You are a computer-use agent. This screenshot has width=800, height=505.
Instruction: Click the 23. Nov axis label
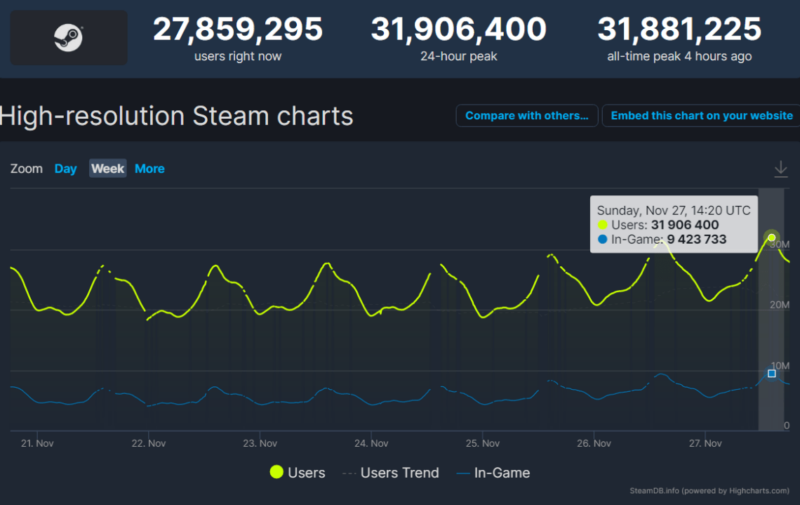[260, 443]
